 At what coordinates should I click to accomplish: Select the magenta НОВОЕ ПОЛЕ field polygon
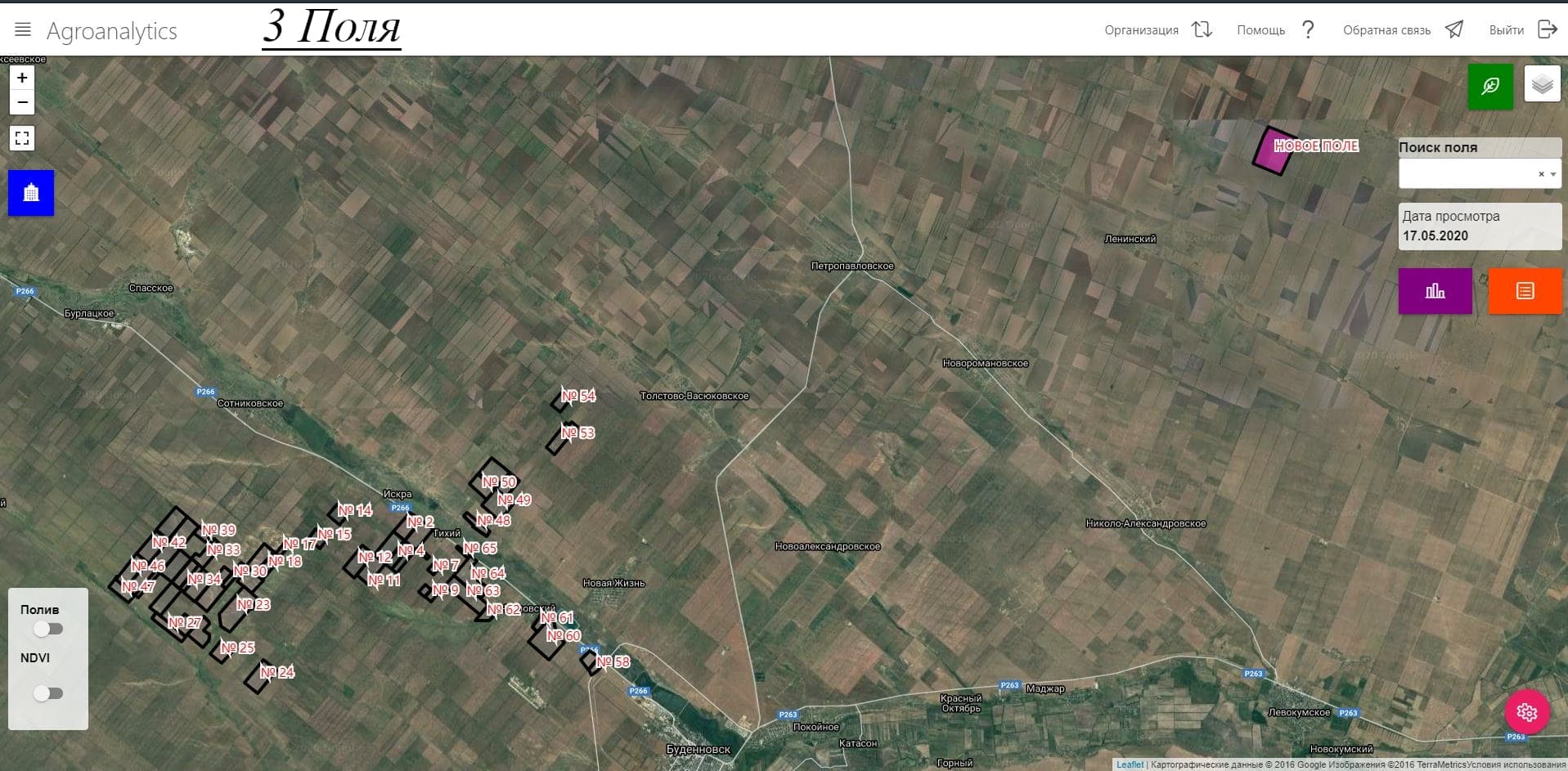(x=1269, y=152)
